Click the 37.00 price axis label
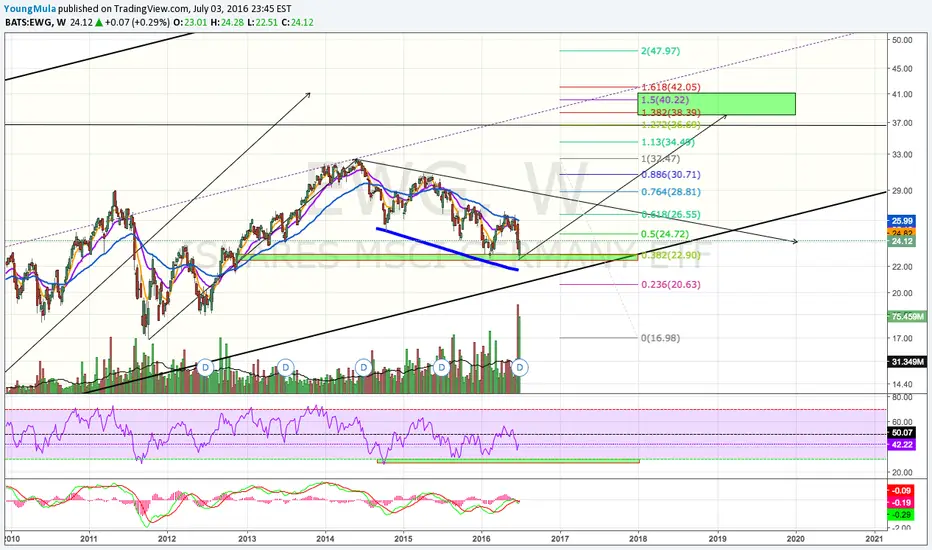Viewport: 932px width, 550px height. pos(902,123)
